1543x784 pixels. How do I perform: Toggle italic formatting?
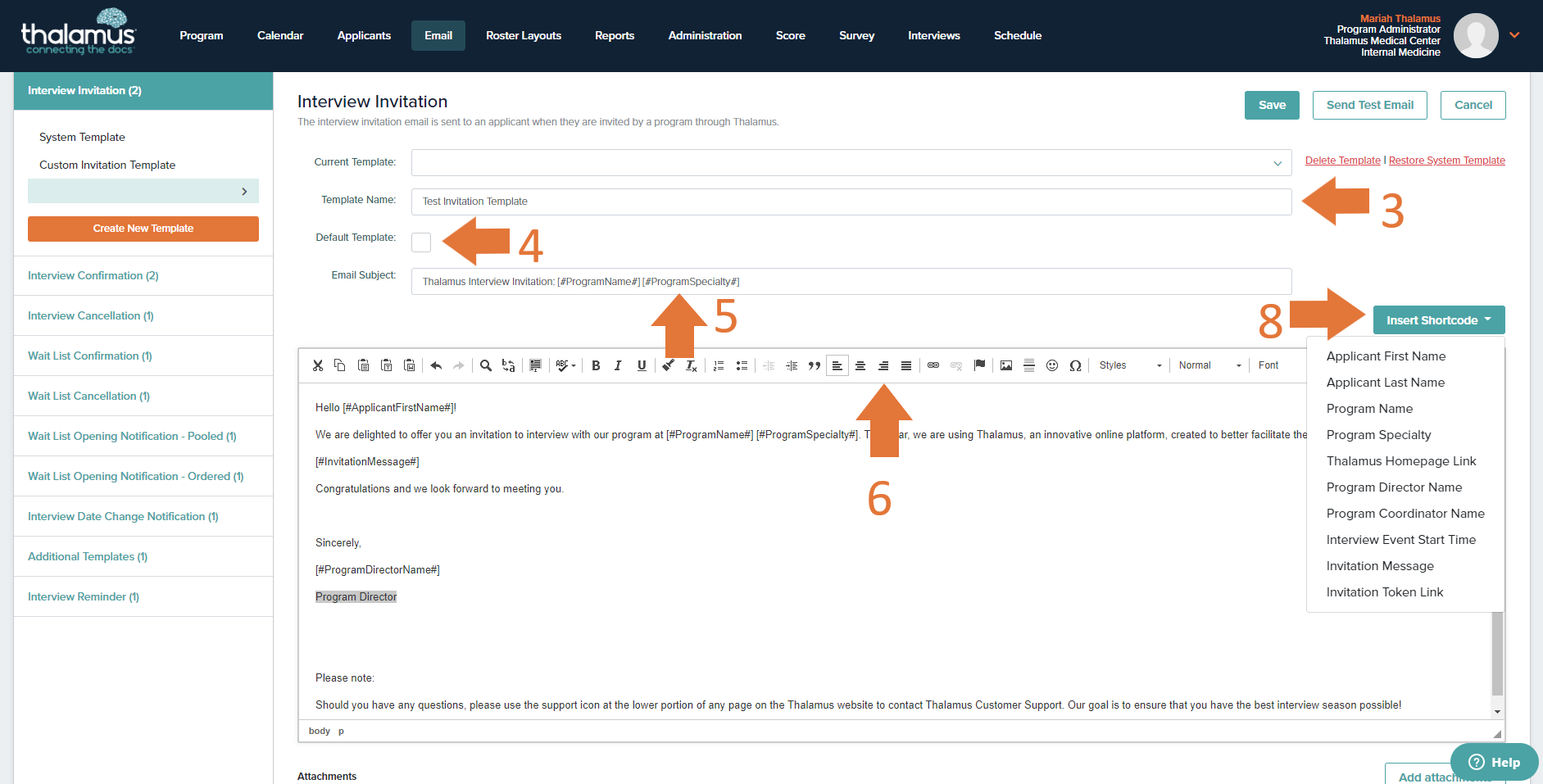pos(619,365)
